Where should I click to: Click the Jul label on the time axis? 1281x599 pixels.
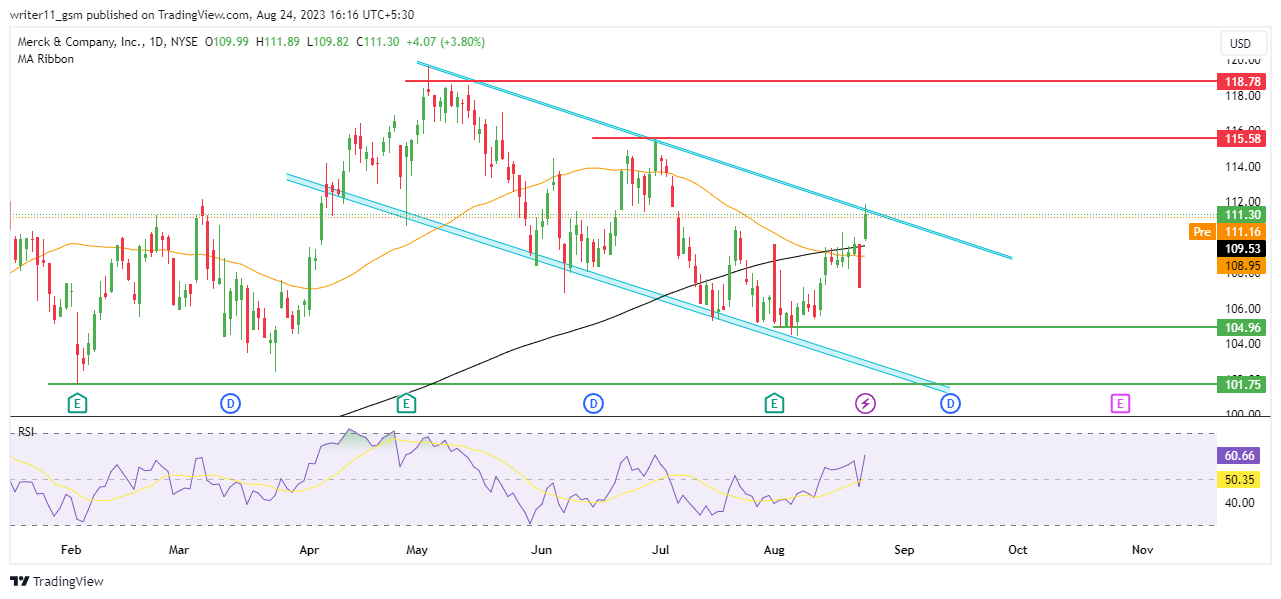pos(660,549)
